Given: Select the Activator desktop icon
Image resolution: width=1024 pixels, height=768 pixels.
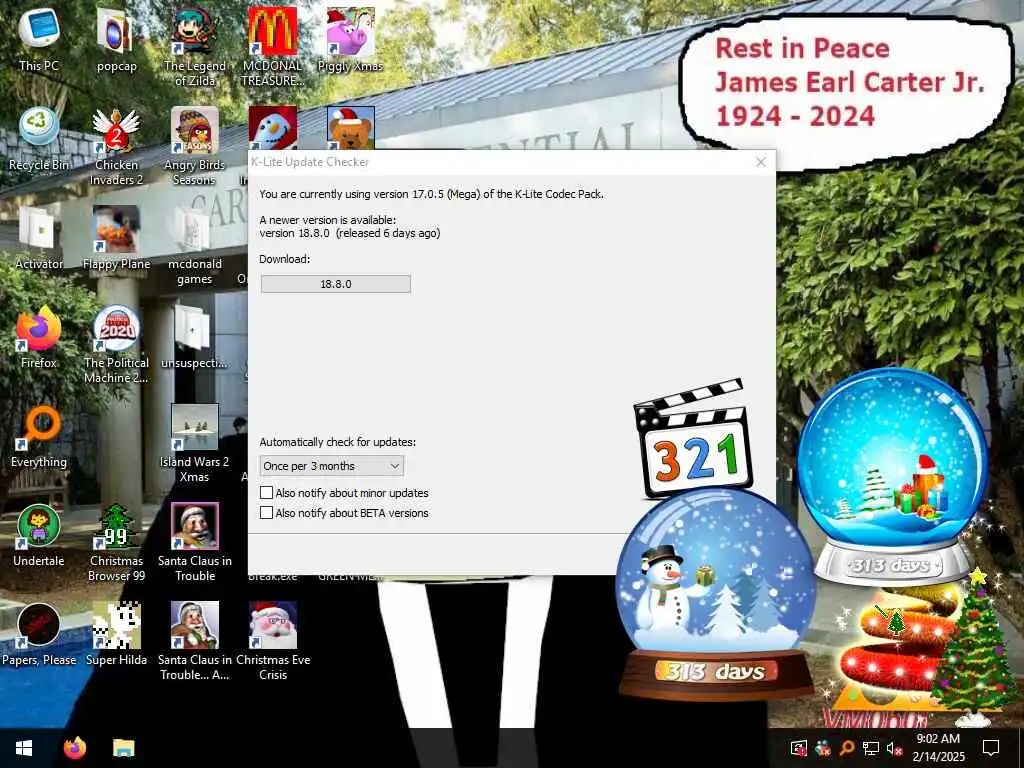Looking at the screenshot, I should (x=39, y=238).
